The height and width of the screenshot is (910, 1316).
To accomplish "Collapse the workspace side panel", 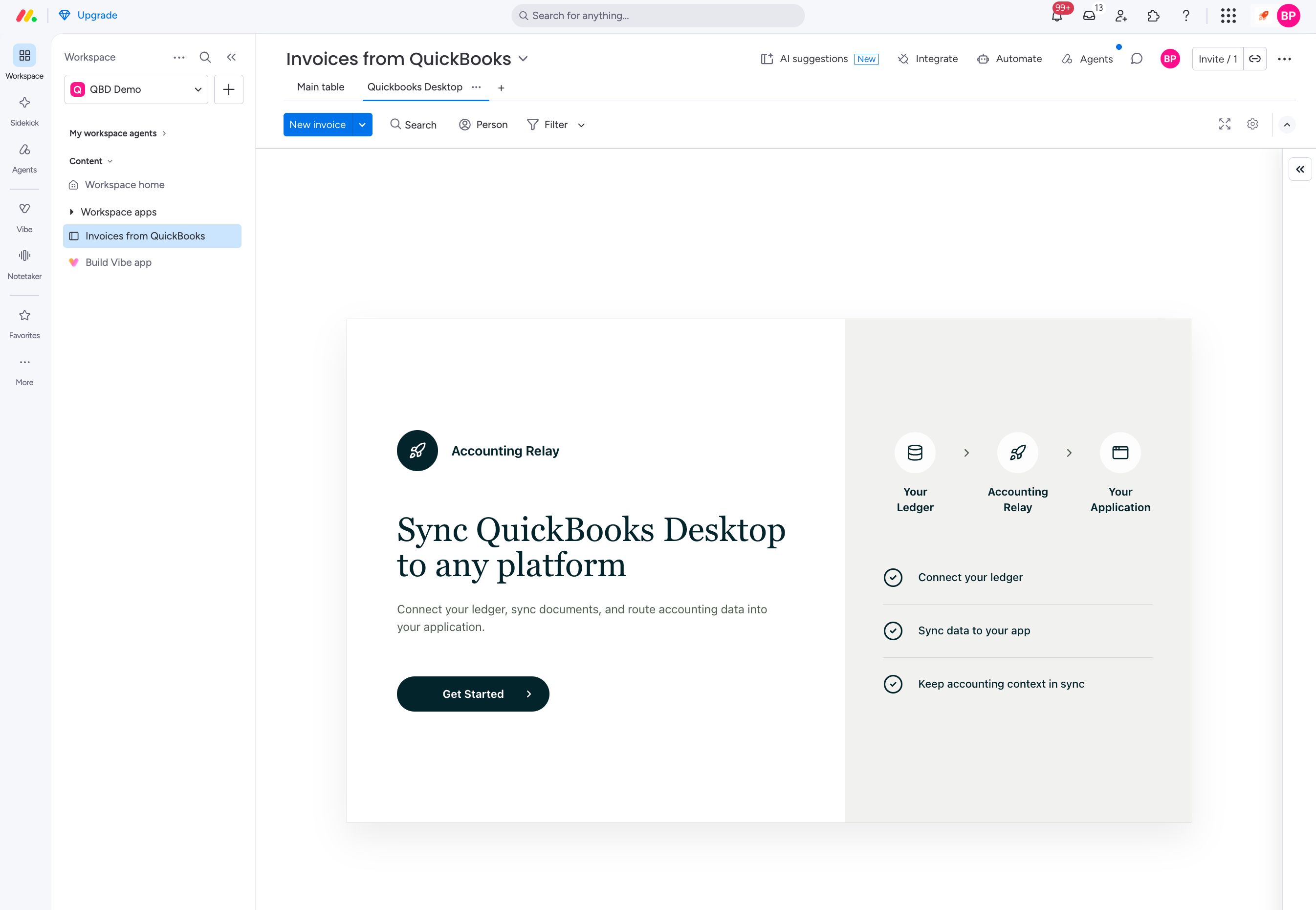I will tap(231, 57).
